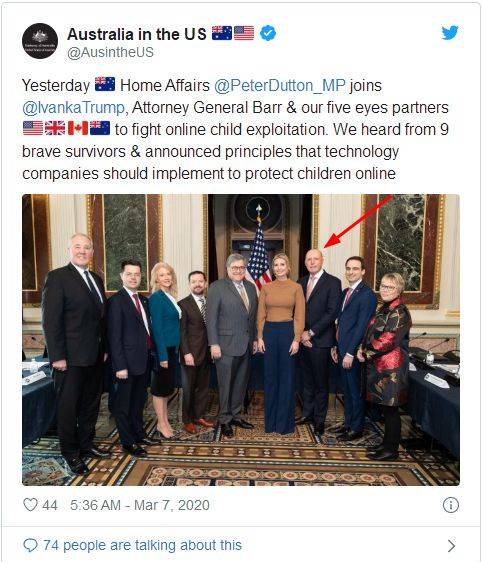Like the tweet with the heart icon
Screen dimensions: 483x562
coord(30,505)
